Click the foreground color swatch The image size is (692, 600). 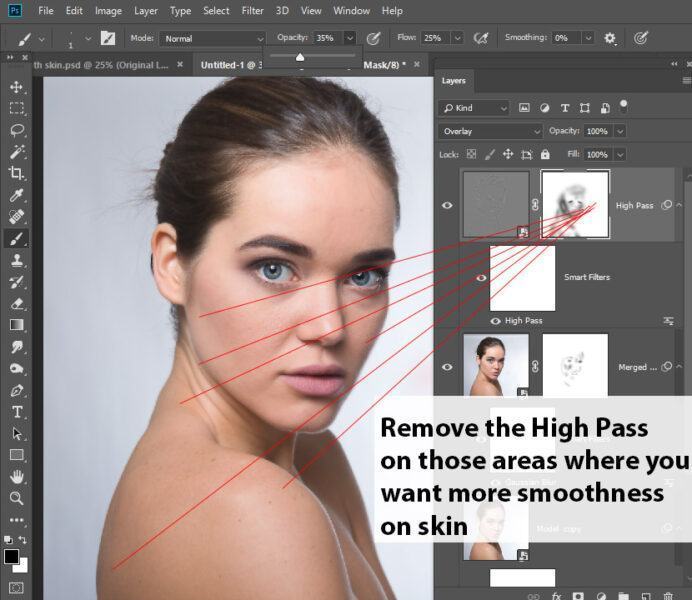pyautogui.click(x=11, y=556)
